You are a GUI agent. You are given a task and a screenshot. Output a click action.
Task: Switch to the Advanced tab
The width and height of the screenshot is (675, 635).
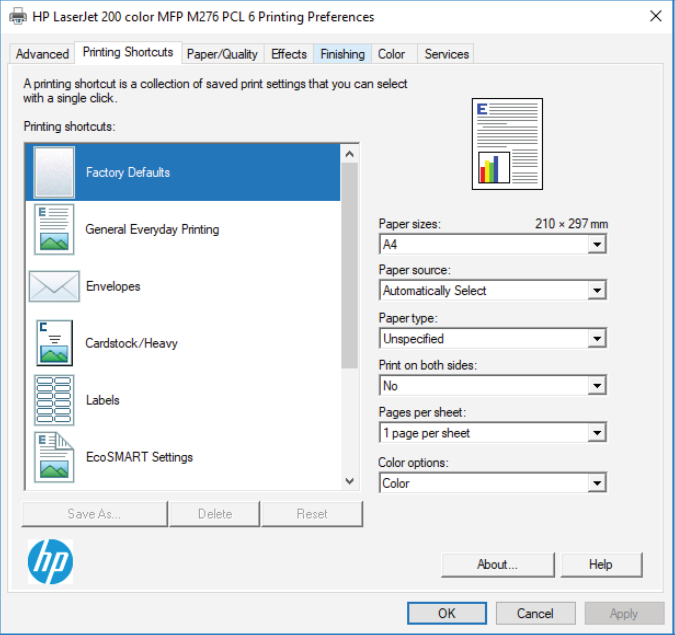[42, 54]
